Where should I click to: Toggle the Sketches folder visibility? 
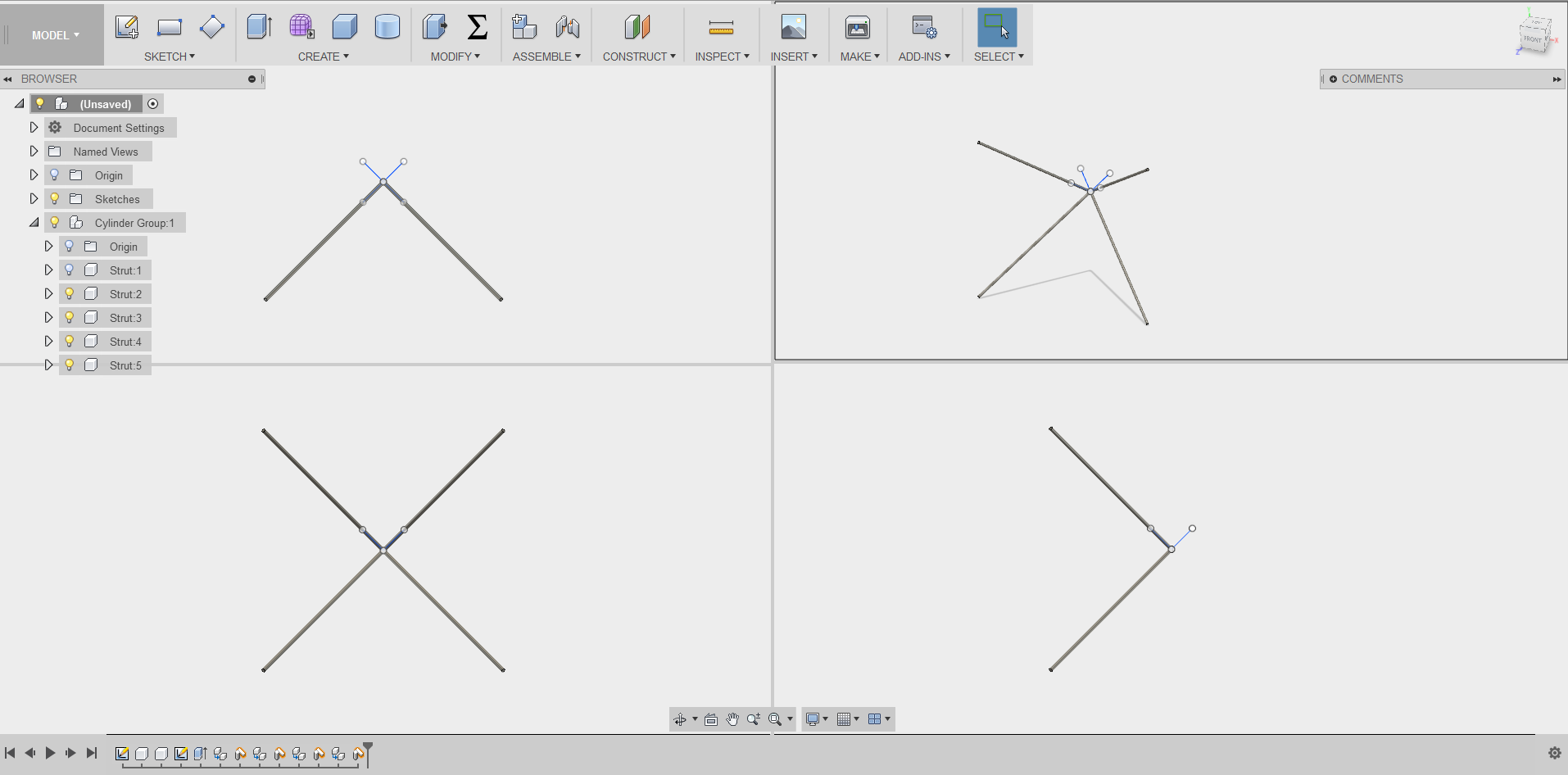[53, 198]
